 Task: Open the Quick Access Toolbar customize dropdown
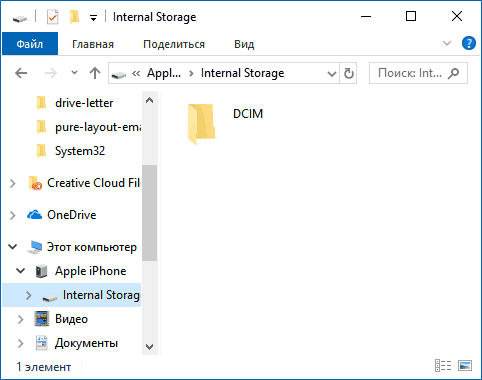coord(94,18)
